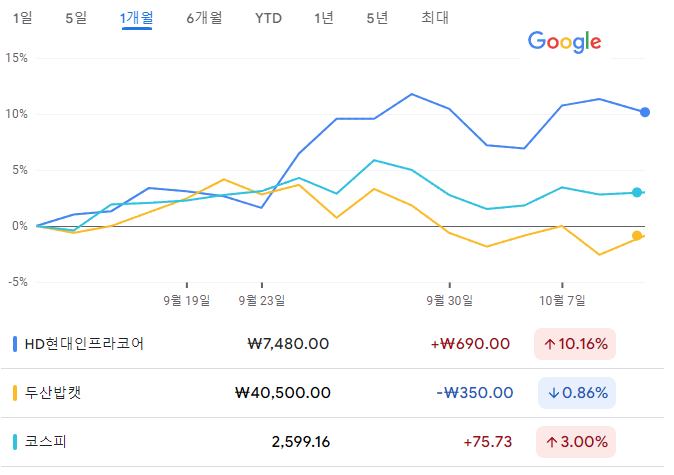Screen dimensions: 674x475
Task: Click the Google logo
Action: pyautogui.click(x=564, y=42)
